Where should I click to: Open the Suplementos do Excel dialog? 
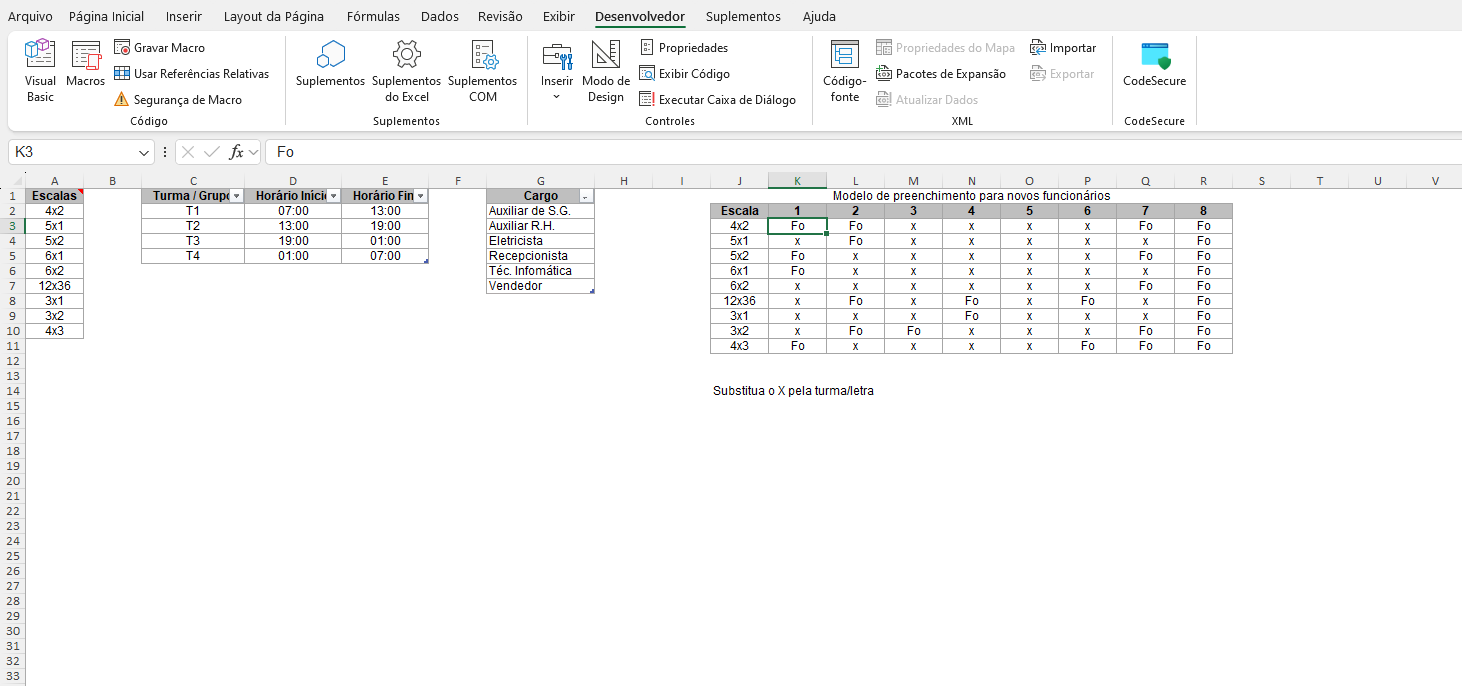coord(406,70)
